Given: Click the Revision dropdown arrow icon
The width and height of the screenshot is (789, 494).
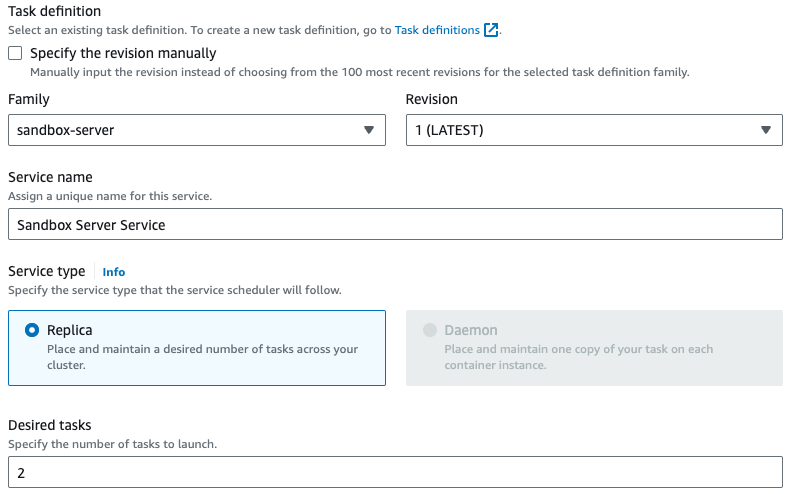Looking at the screenshot, I should pos(765,130).
